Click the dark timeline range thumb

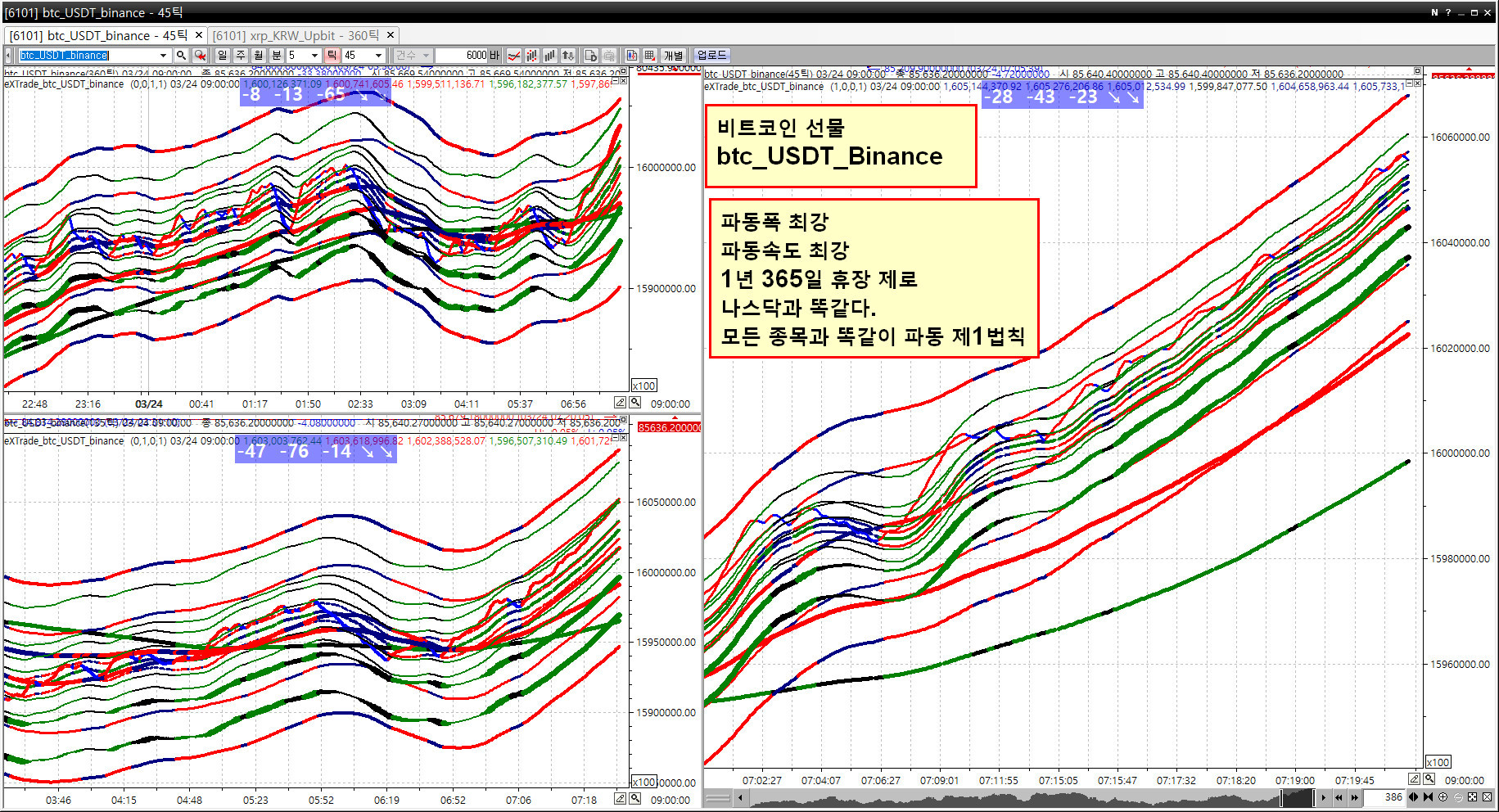coord(1298,797)
